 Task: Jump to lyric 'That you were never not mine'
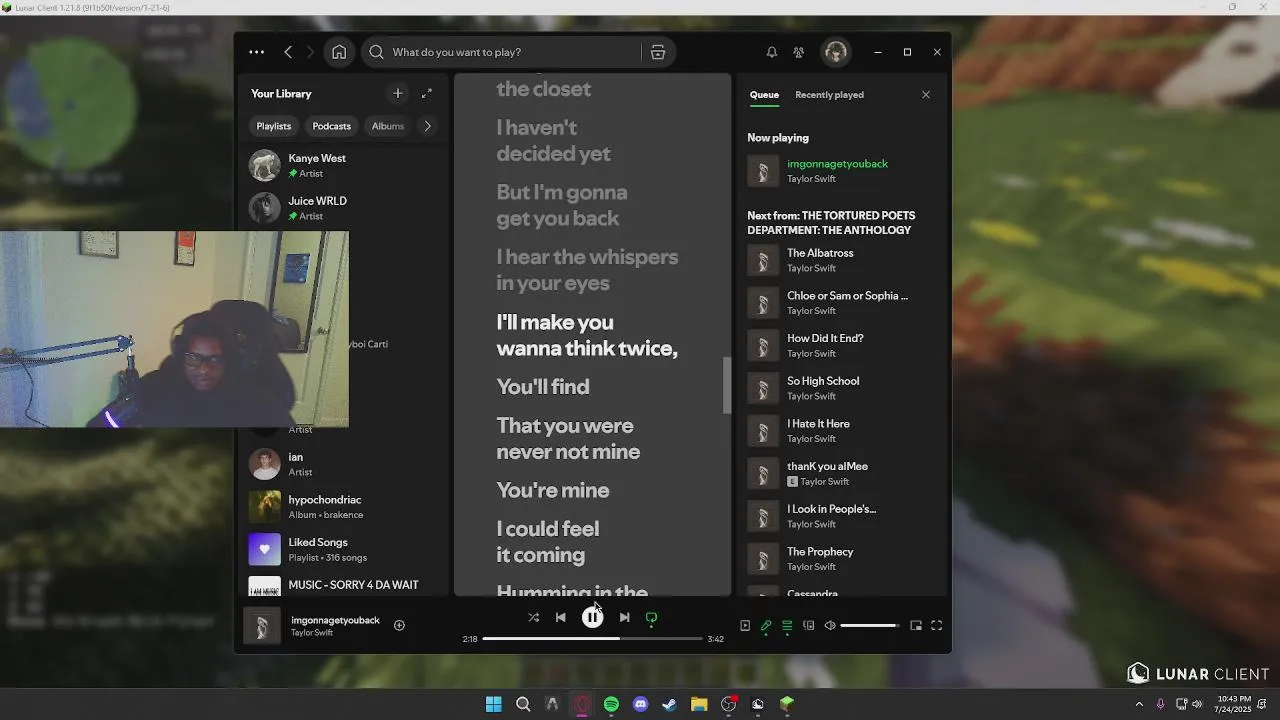point(568,439)
